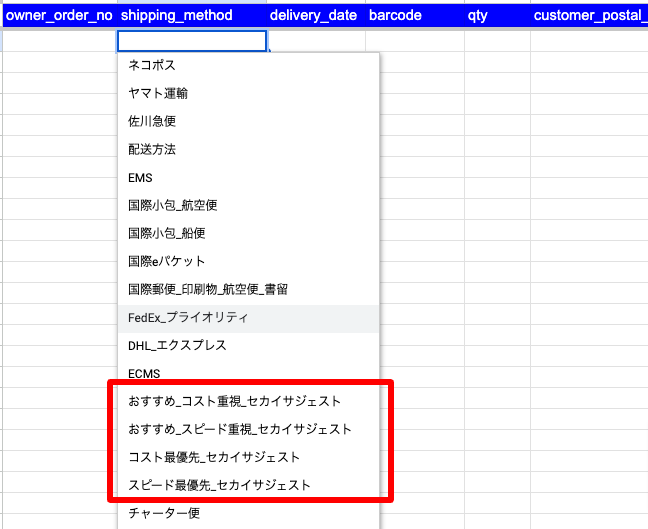The width and height of the screenshot is (648, 529).
Task: Pick the highlighted FedEx_プライオリティ option
Action: [x=188, y=317]
